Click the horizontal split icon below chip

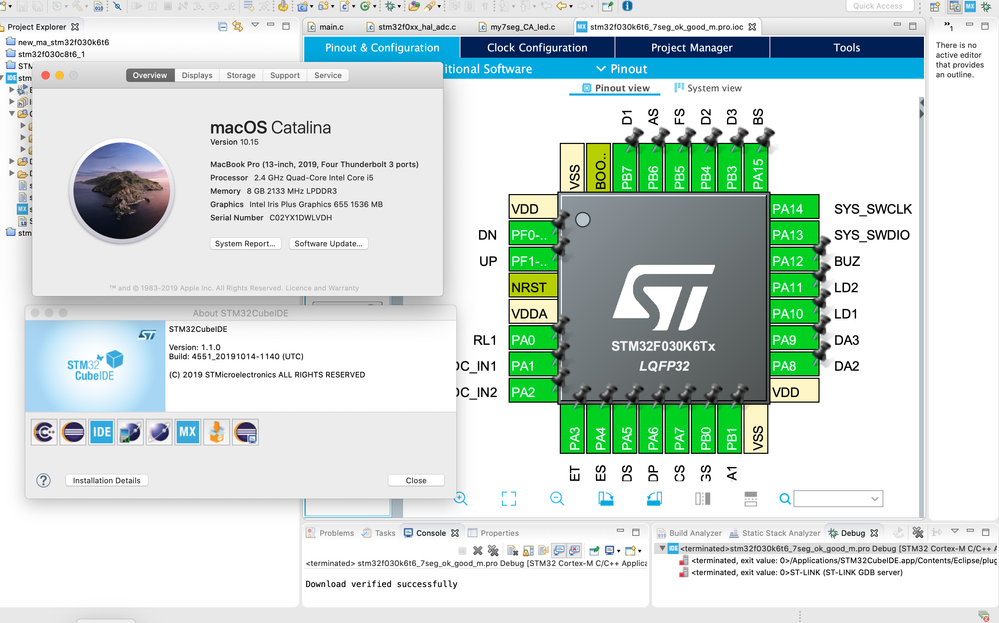pyautogui.click(x=751, y=499)
